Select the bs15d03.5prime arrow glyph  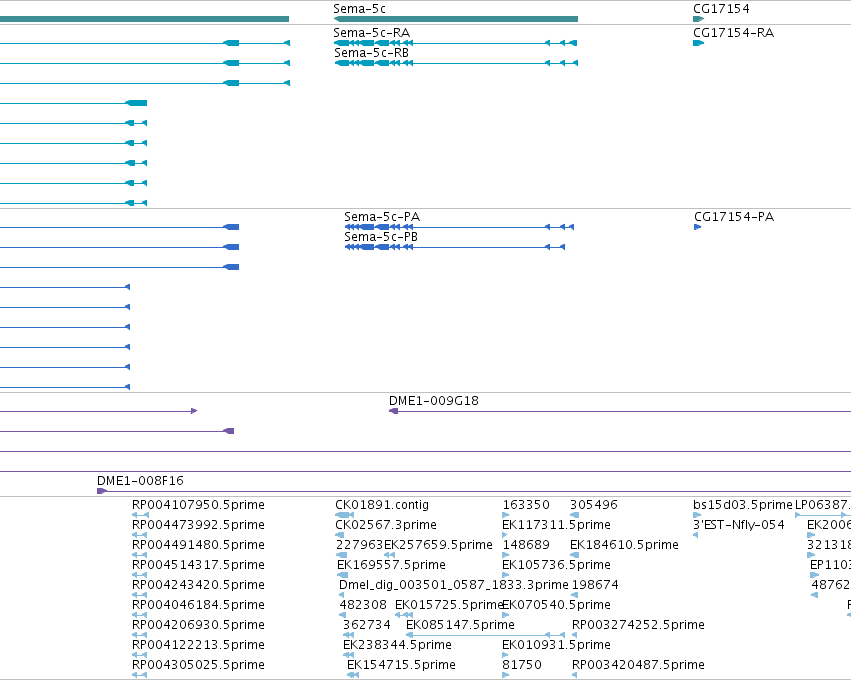697,515
